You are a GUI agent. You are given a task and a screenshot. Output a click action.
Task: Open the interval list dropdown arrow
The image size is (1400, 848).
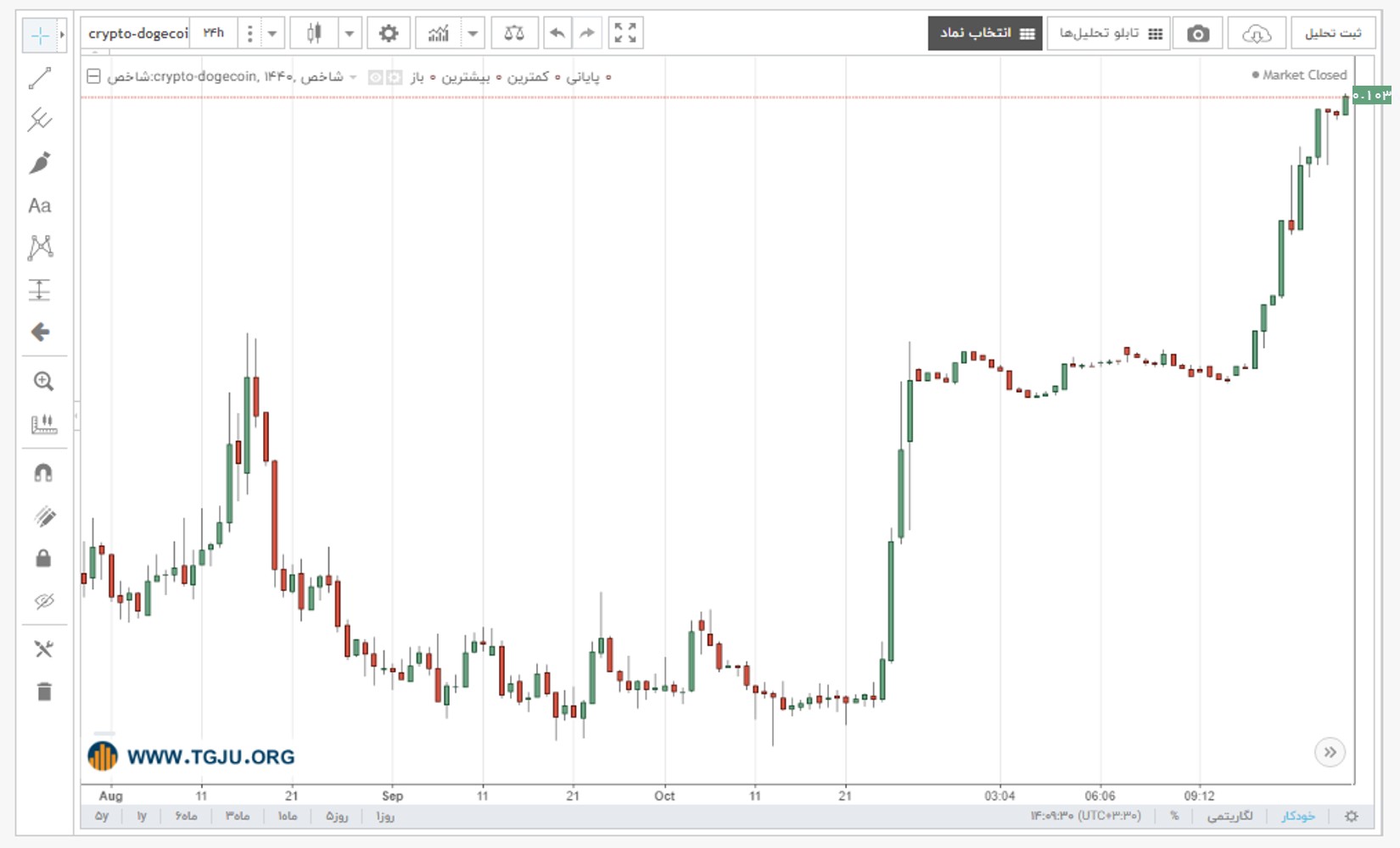click(x=272, y=34)
